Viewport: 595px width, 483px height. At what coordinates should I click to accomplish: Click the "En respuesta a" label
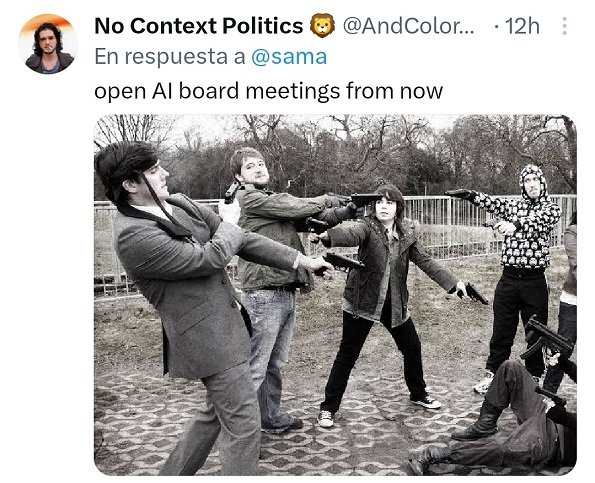(x=170, y=57)
